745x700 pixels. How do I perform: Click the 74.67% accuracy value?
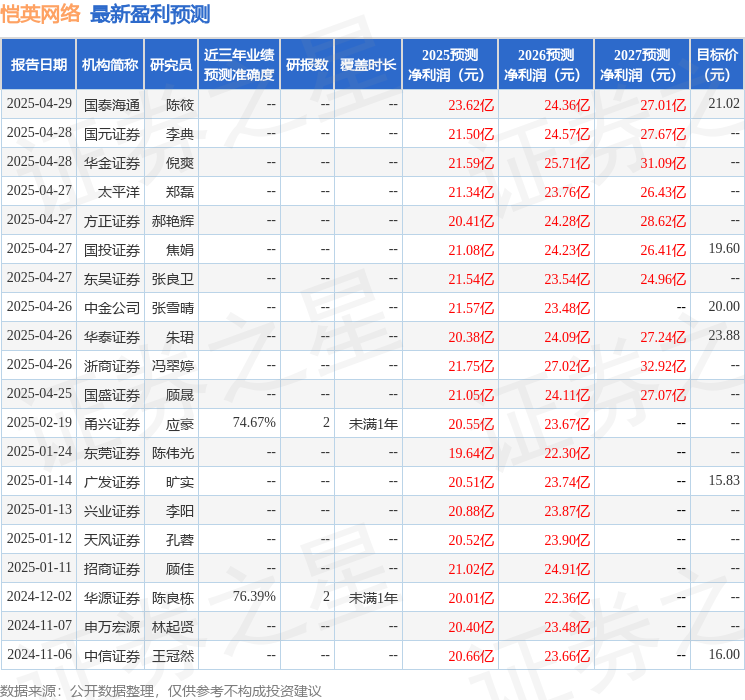[x=254, y=422]
